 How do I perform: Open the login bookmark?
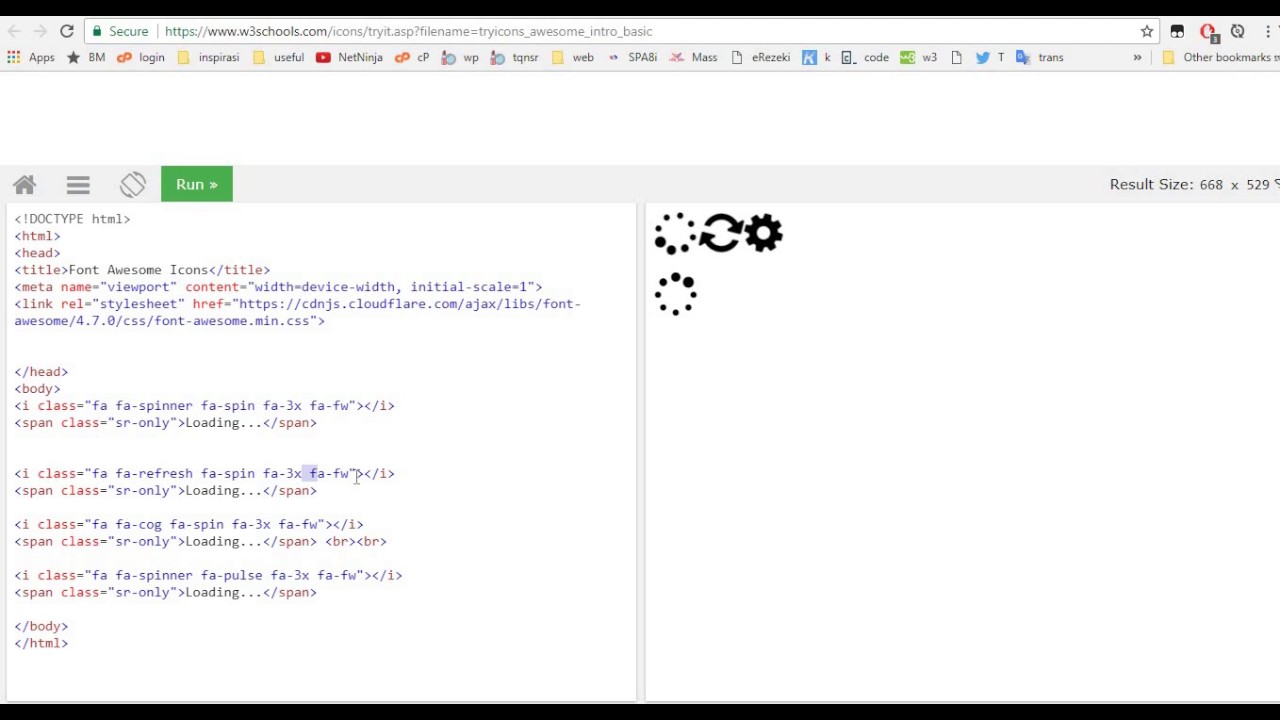[141, 57]
